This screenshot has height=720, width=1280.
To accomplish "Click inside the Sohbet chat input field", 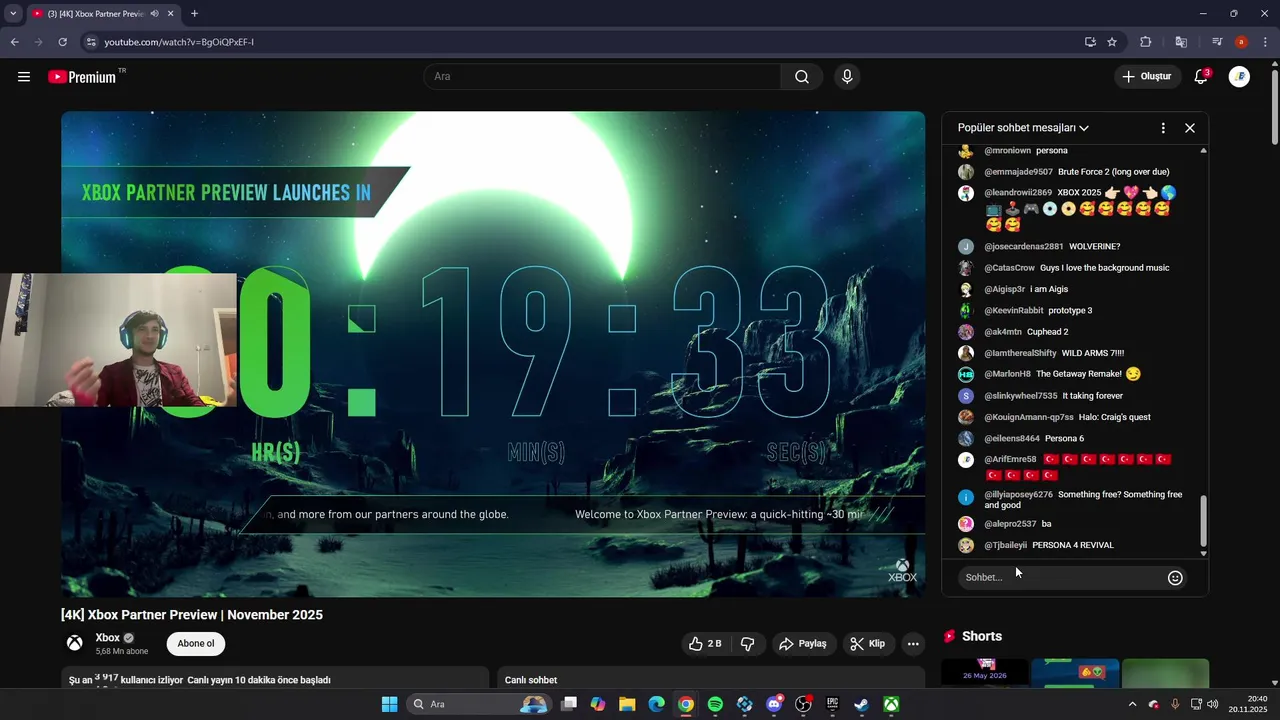I will click(1060, 577).
